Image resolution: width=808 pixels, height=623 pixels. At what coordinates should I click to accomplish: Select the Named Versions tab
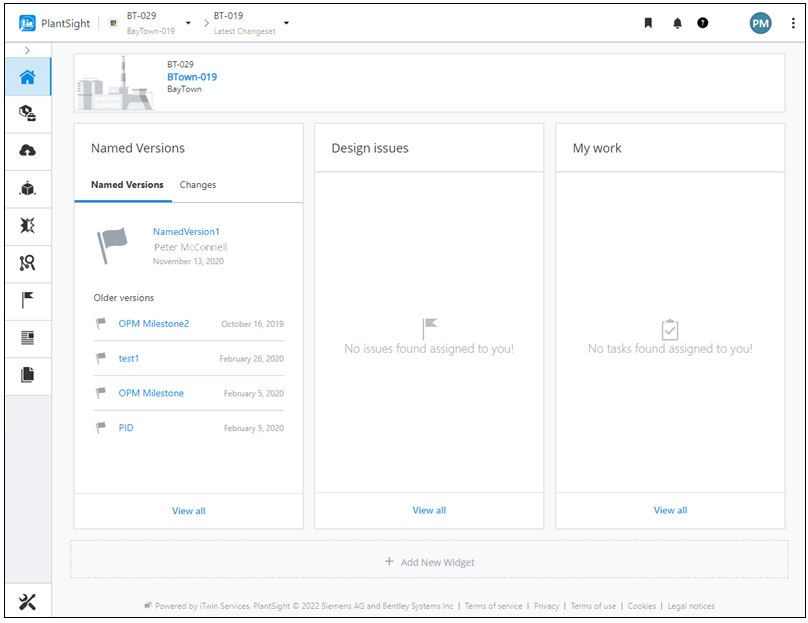tap(127, 185)
